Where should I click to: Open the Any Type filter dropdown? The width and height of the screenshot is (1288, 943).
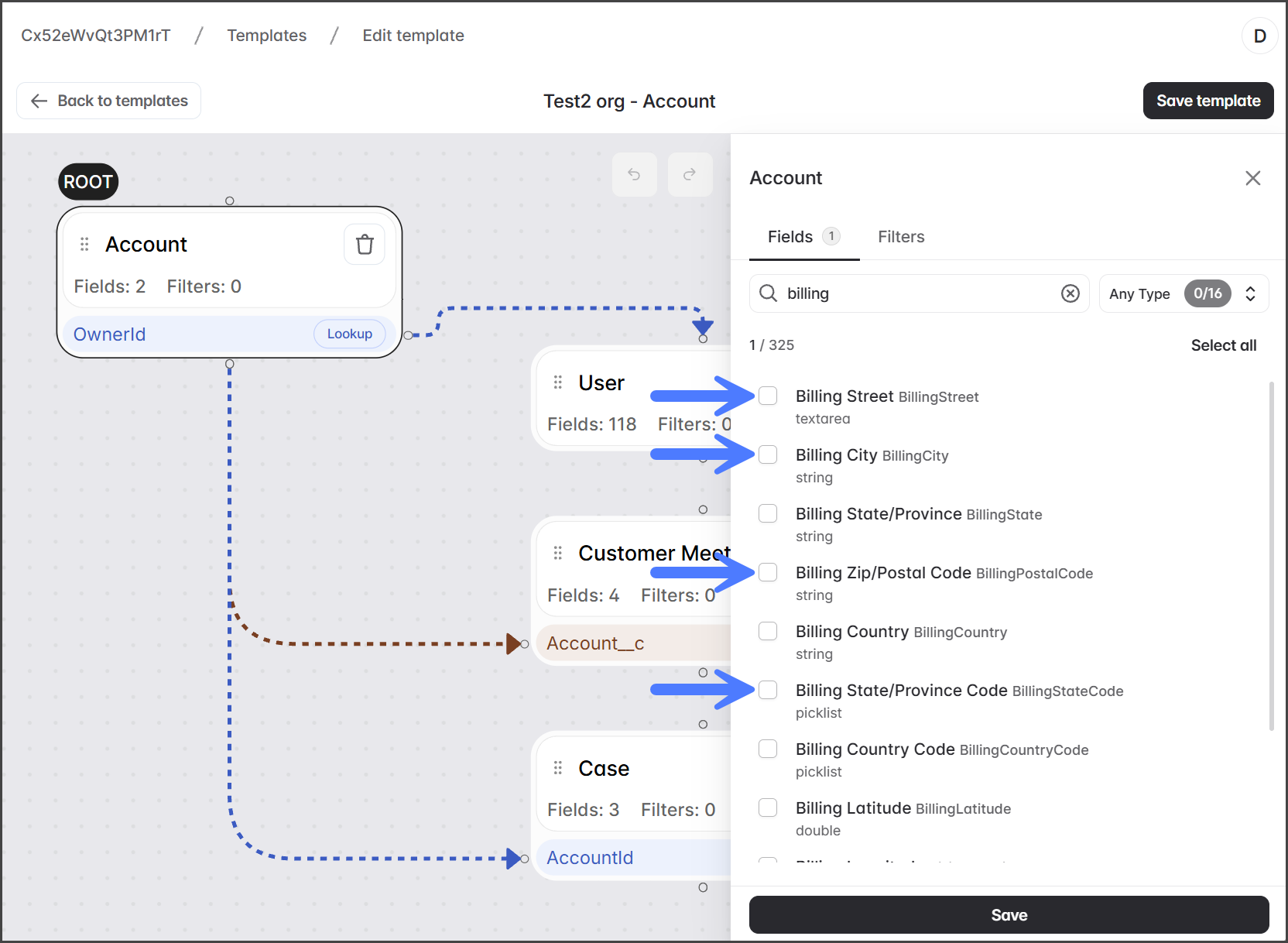[x=1183, y=293]
